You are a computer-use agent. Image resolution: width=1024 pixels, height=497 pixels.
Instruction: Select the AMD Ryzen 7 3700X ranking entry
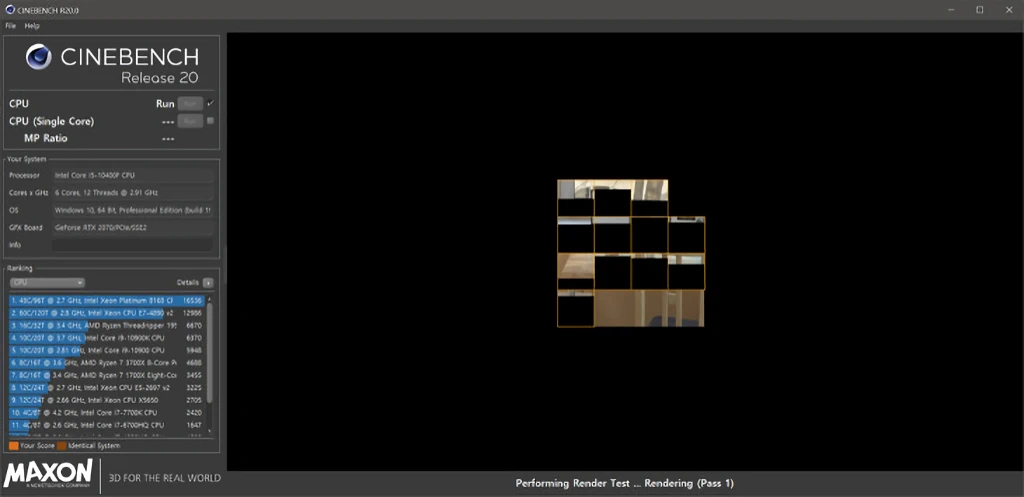(x=107, y=363)
